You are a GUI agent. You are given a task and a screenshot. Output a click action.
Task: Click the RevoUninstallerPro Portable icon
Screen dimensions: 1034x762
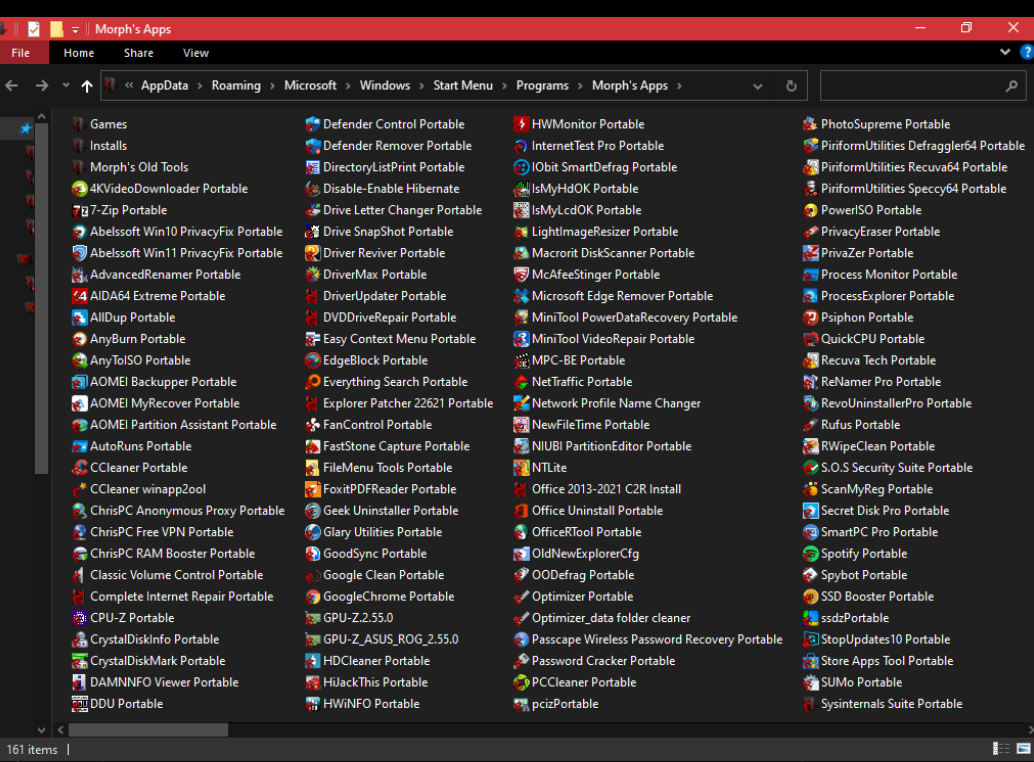point(810,403)
